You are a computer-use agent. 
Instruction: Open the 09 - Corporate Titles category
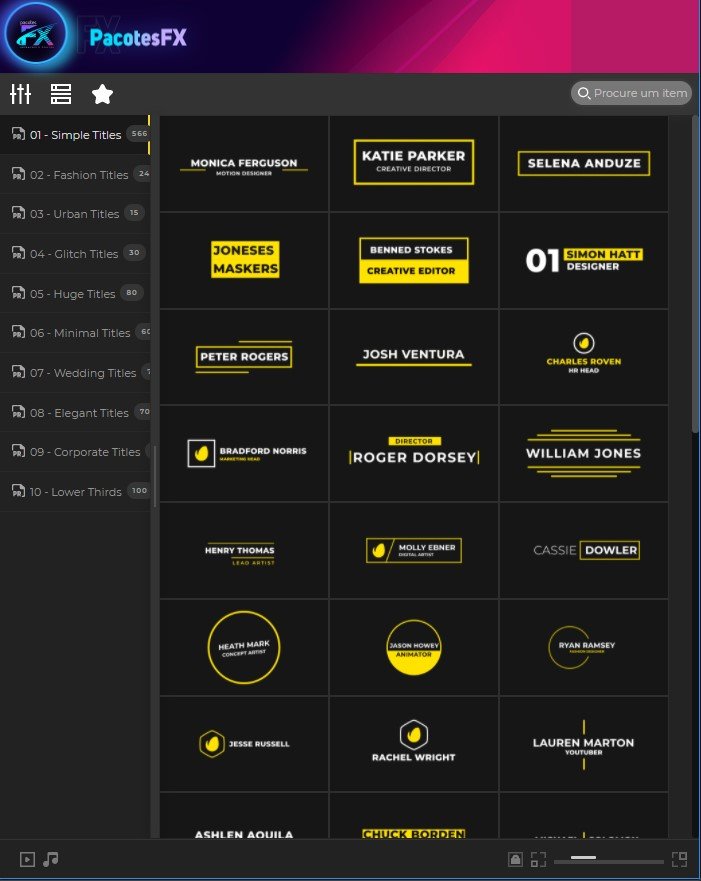tap(84, 452)
